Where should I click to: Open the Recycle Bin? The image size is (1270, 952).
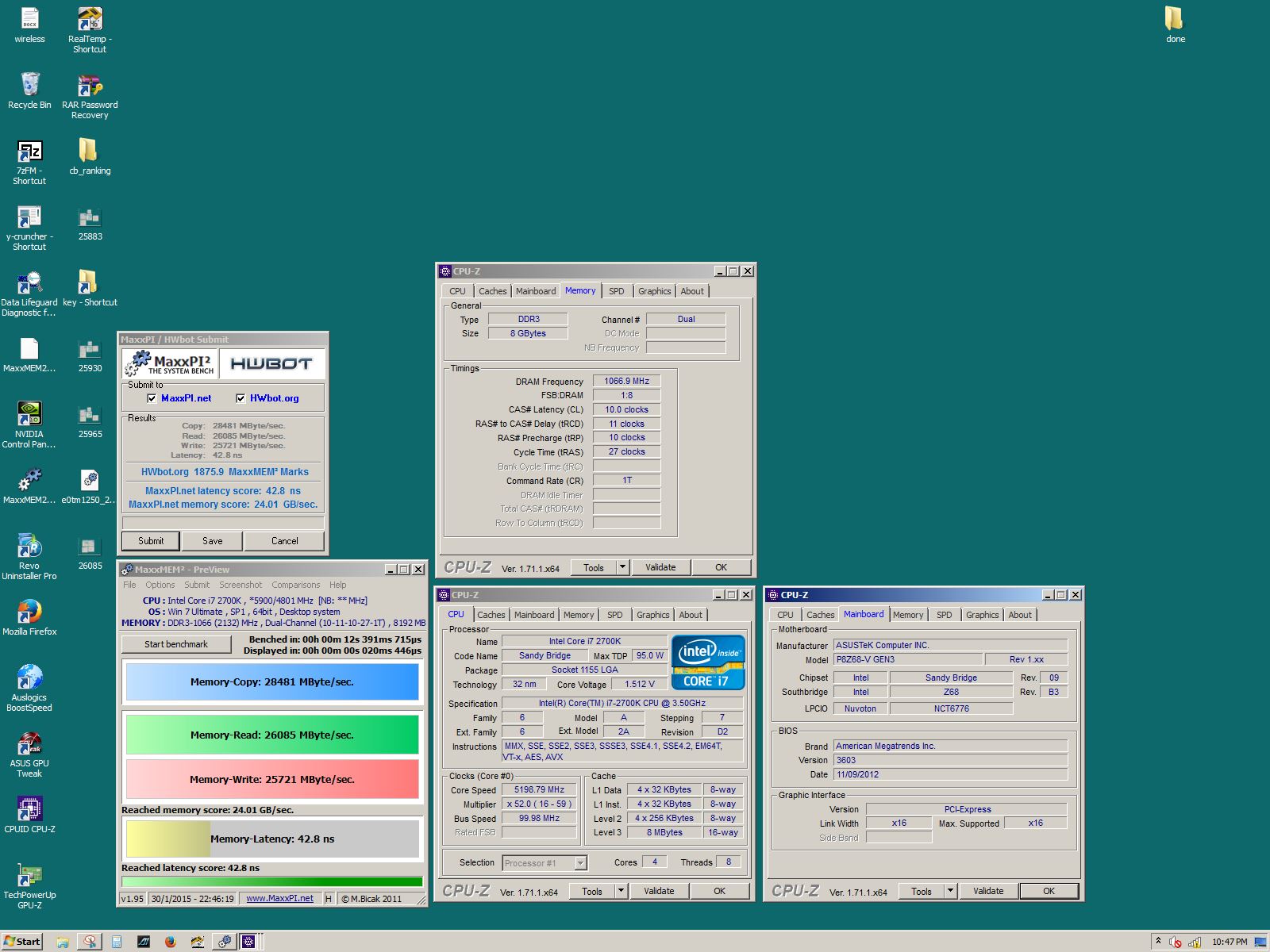coord(29,90)
